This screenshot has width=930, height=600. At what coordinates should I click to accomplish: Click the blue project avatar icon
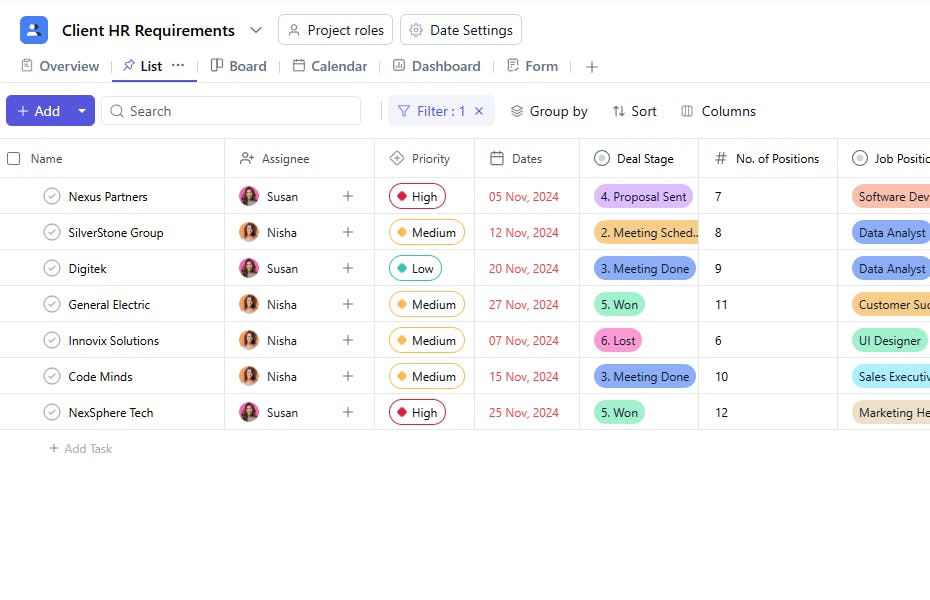point(34,30)
